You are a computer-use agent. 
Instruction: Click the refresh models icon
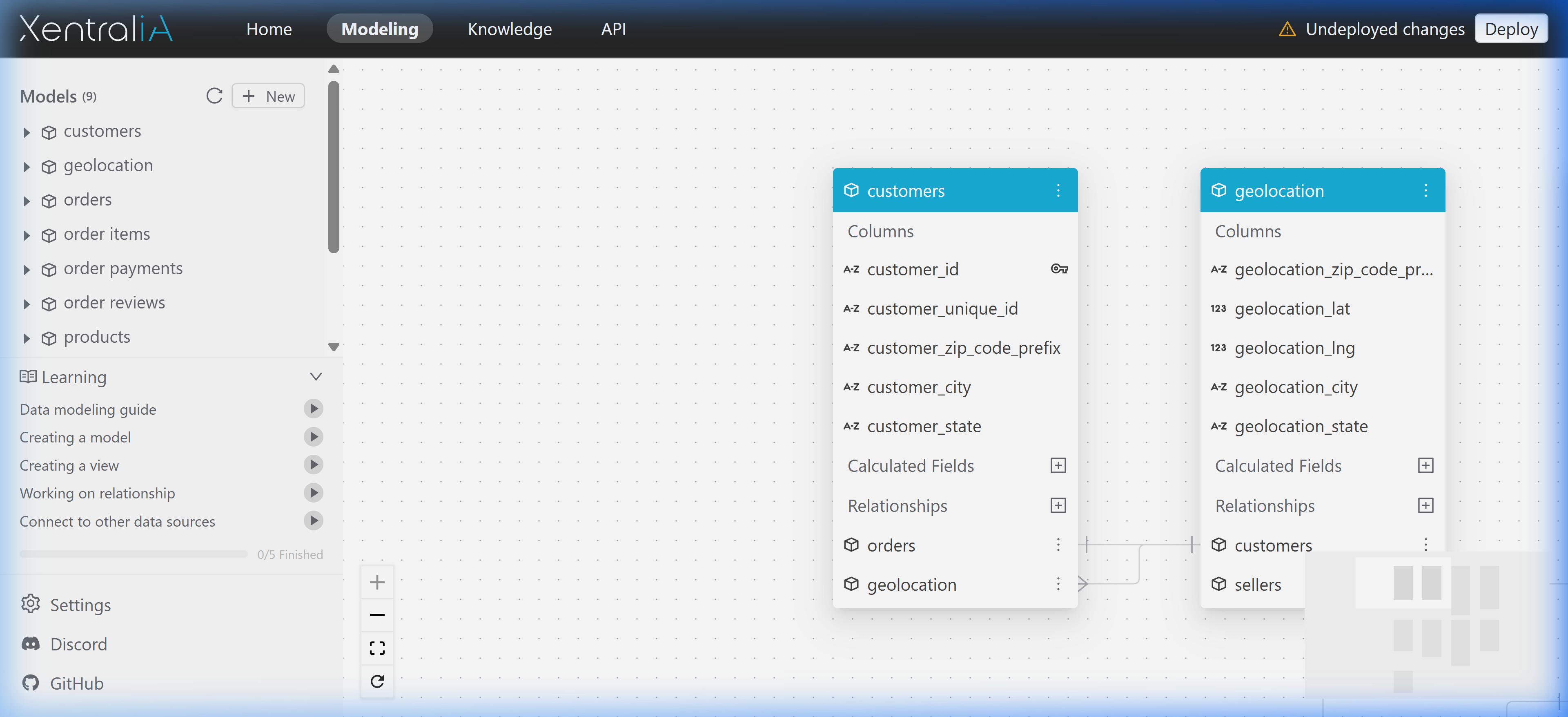[214, 96]
